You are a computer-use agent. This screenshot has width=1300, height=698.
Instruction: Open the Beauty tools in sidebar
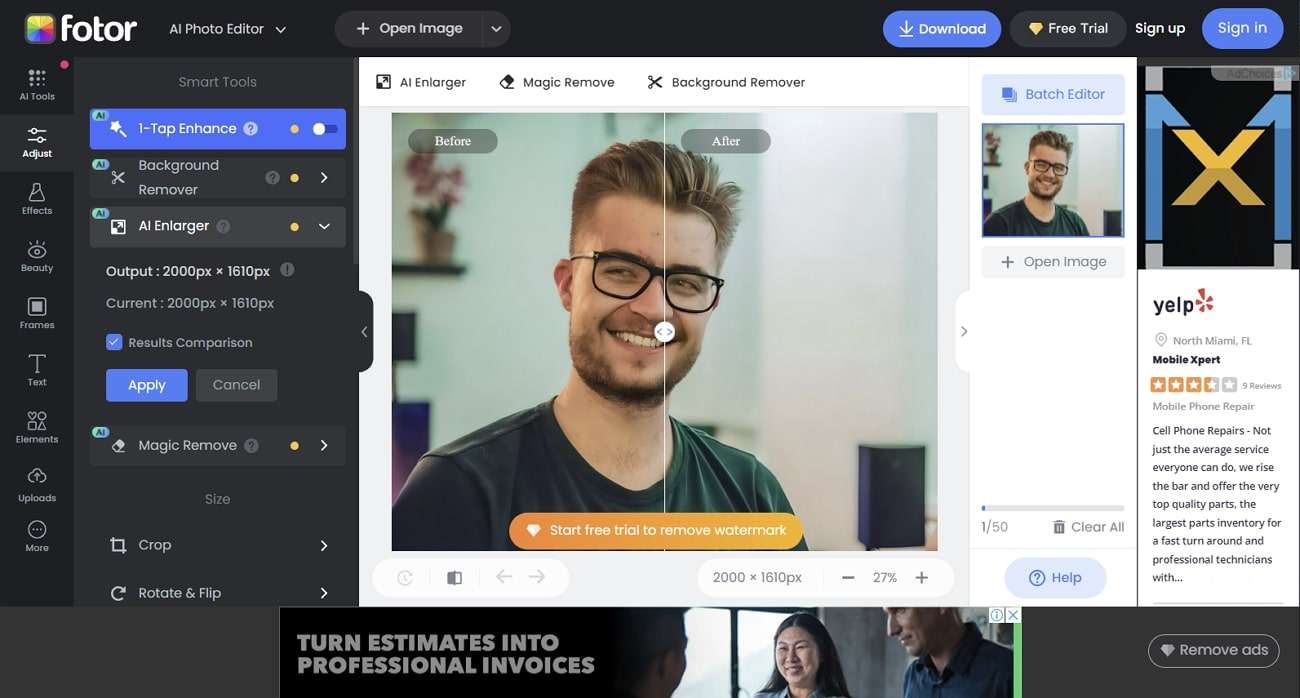pos(37,255)
